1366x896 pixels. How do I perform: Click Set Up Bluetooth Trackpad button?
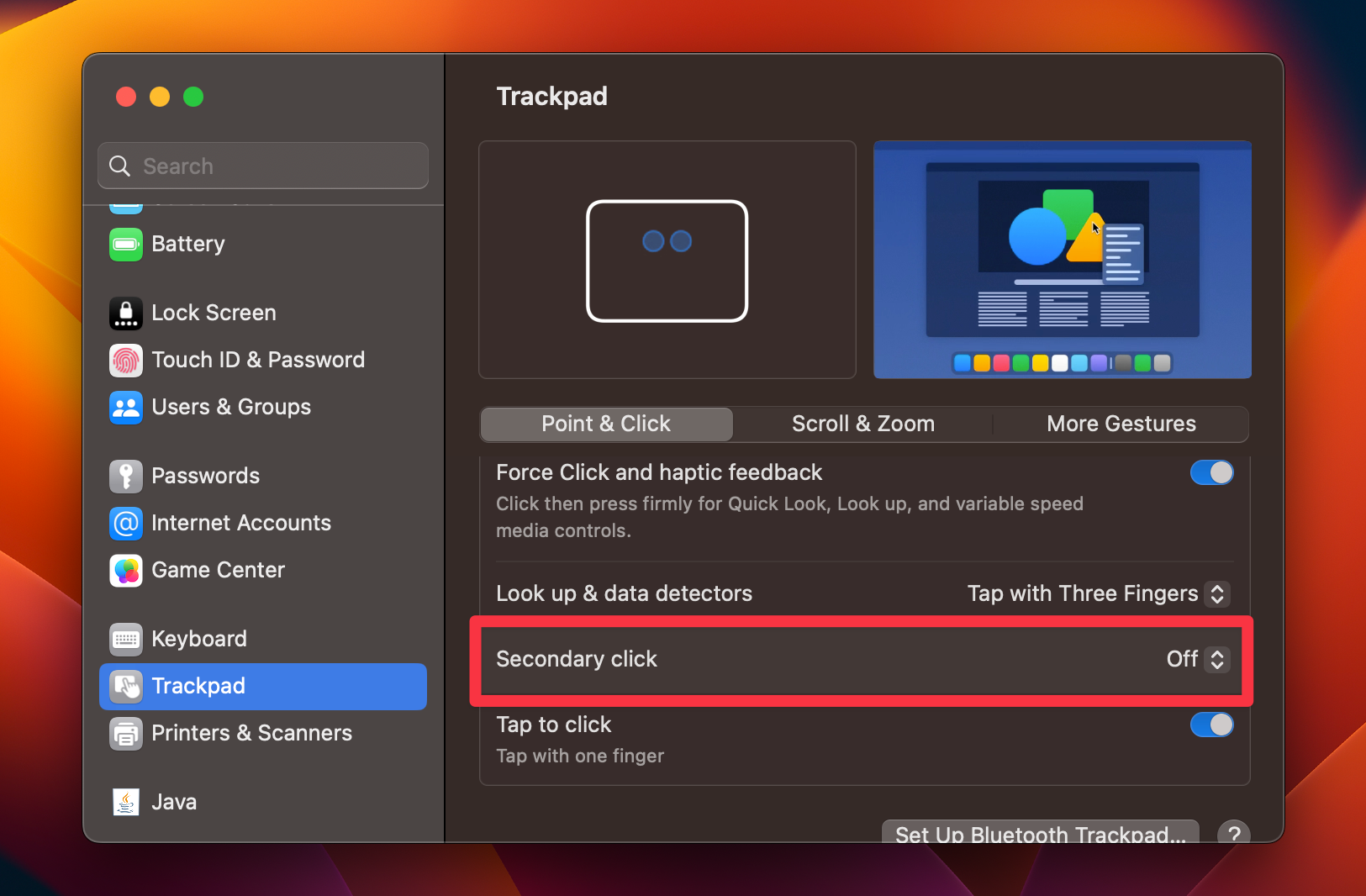1040,834
